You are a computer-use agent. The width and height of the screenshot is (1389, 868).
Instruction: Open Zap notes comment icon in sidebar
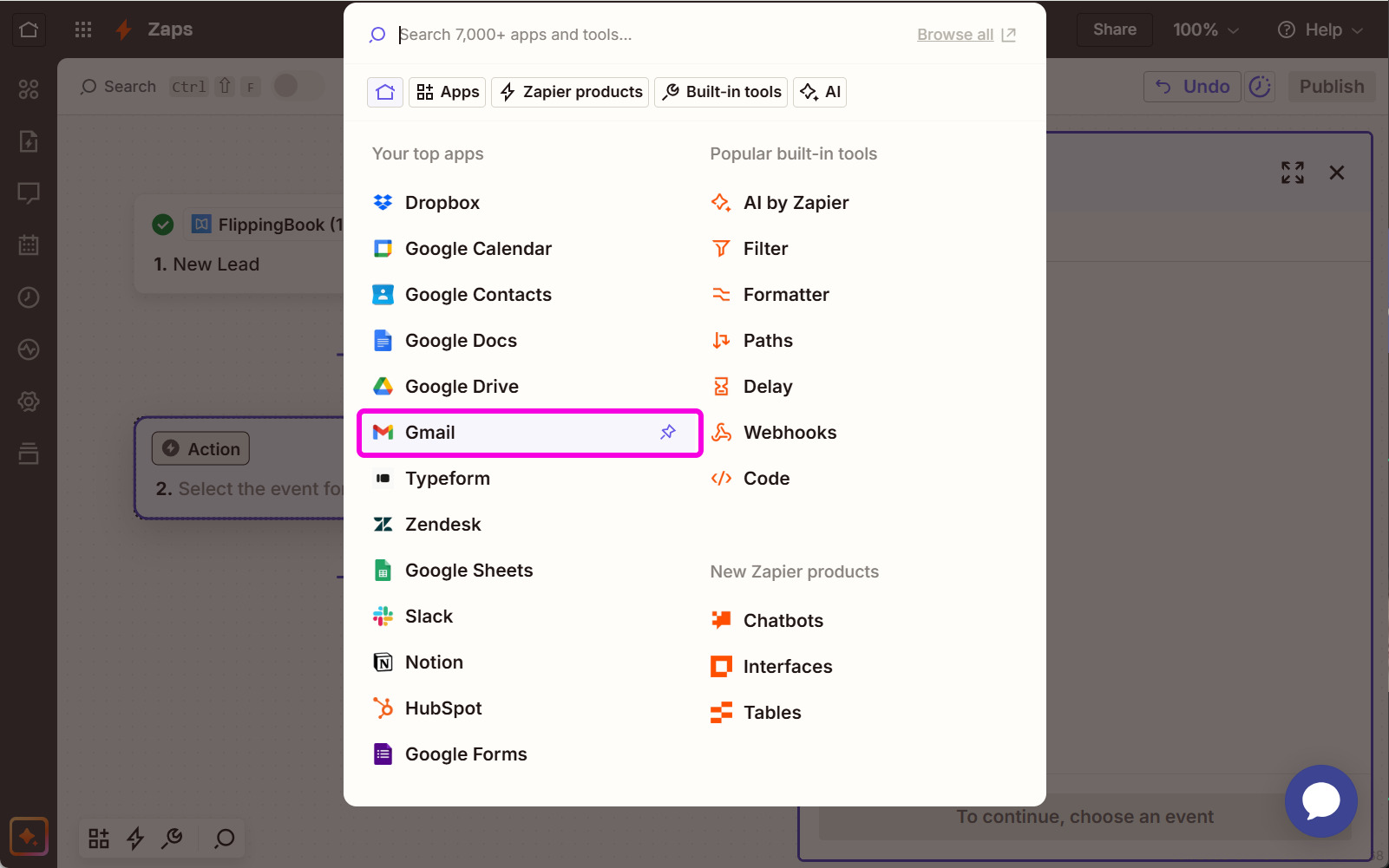[29, 193]
